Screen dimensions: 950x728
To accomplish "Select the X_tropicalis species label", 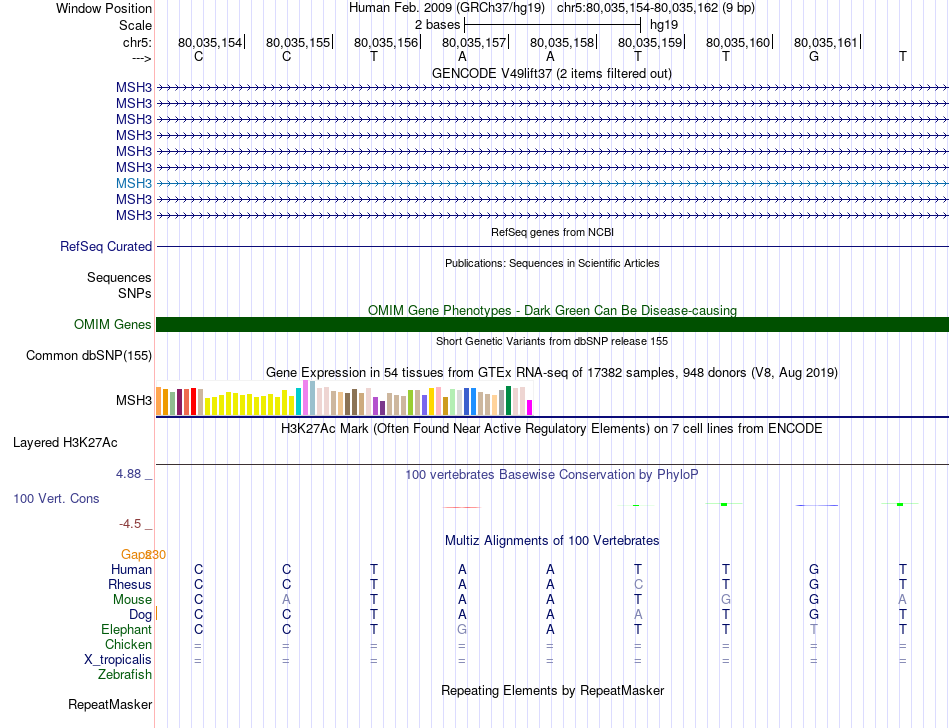I will (x=118, y=660).
